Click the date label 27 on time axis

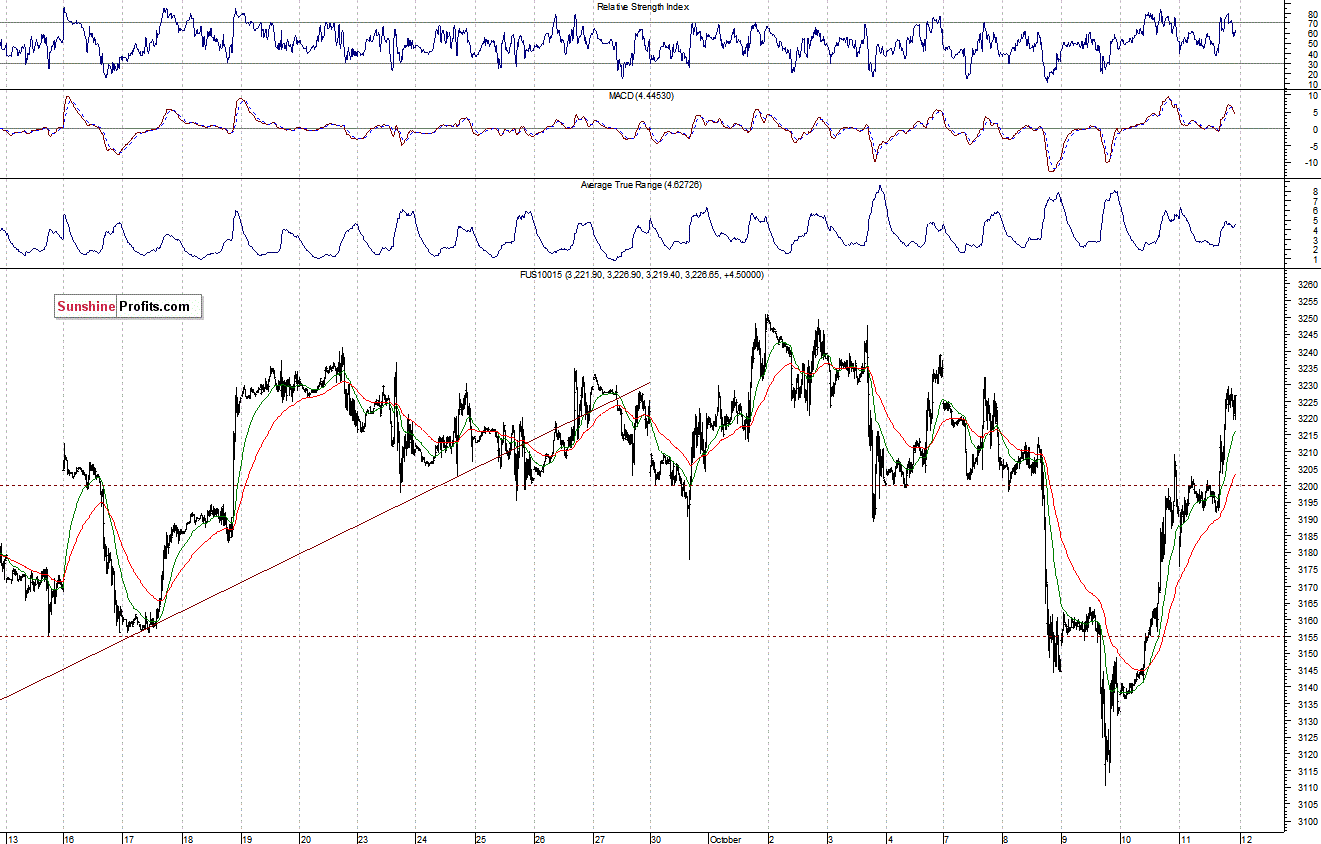pos(599,839)
